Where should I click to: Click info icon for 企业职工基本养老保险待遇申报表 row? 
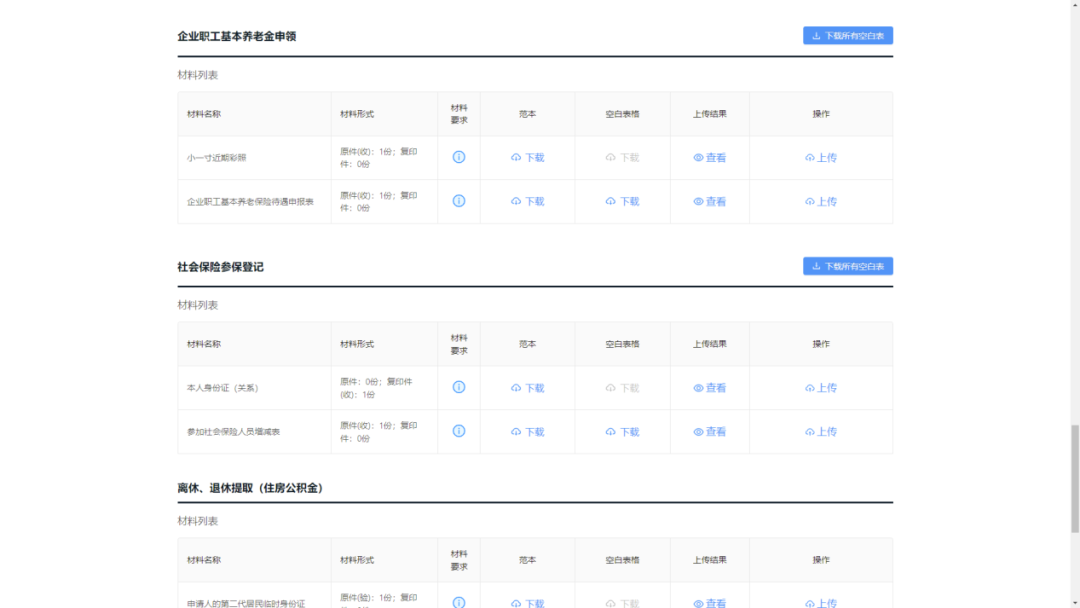point(459,201)
